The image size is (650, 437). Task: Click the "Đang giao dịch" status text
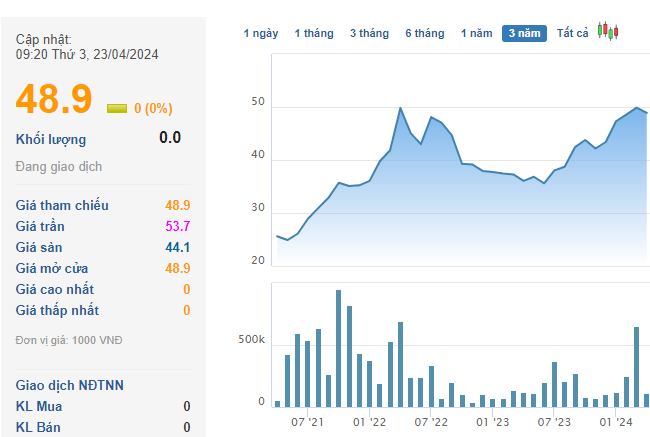[x=59, y=167]
